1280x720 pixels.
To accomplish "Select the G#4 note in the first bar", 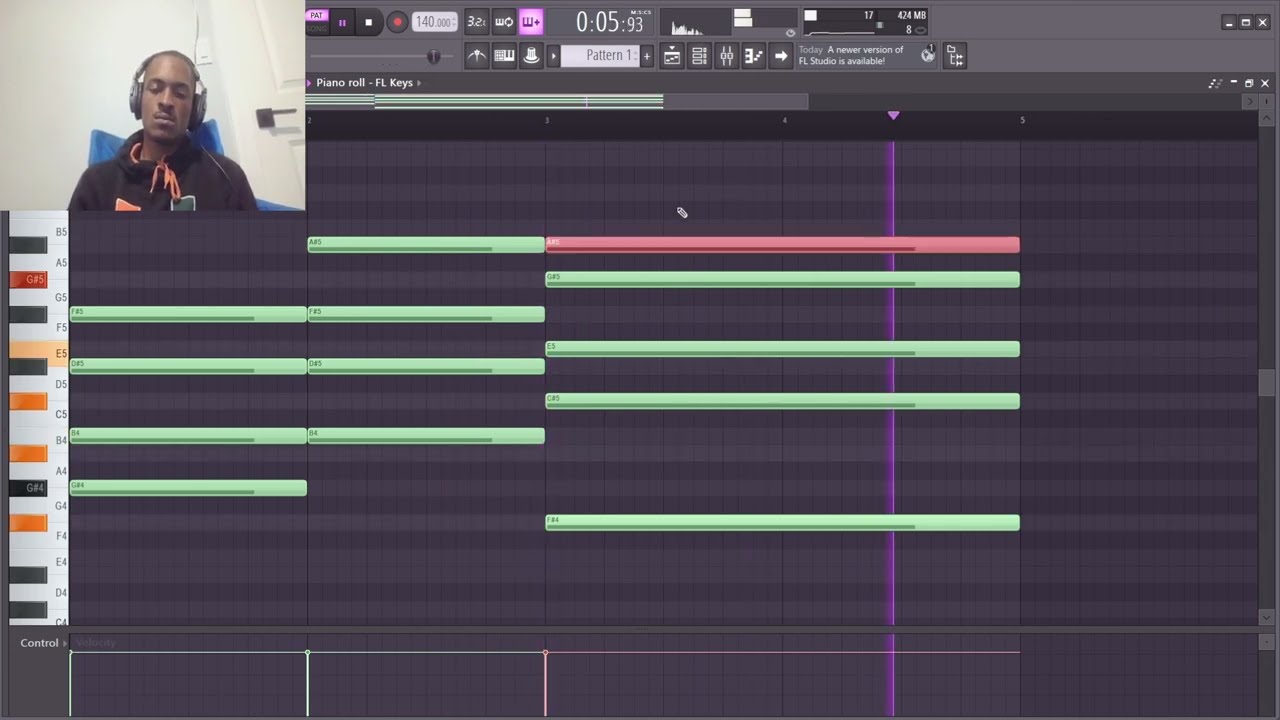I will point(188,488).
